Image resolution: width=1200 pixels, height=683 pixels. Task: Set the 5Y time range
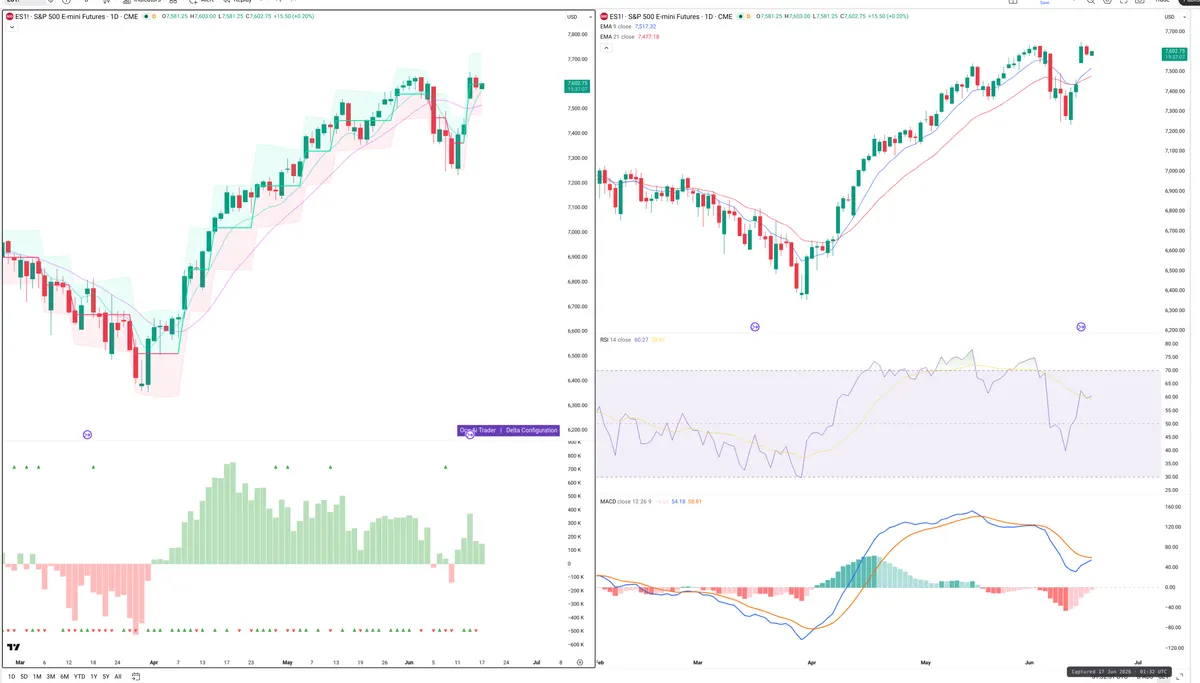106,676
